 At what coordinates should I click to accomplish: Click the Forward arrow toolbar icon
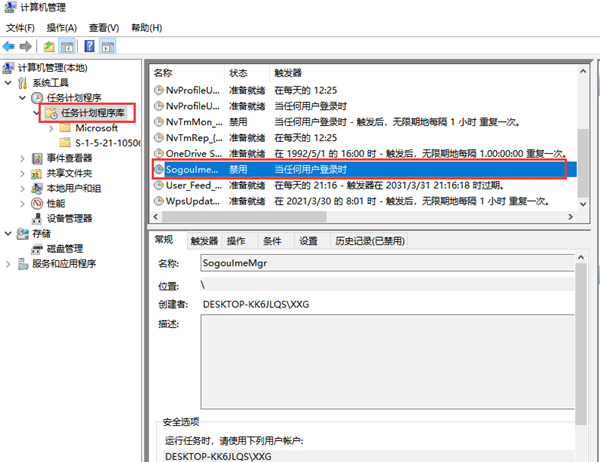tap(26, 46)
